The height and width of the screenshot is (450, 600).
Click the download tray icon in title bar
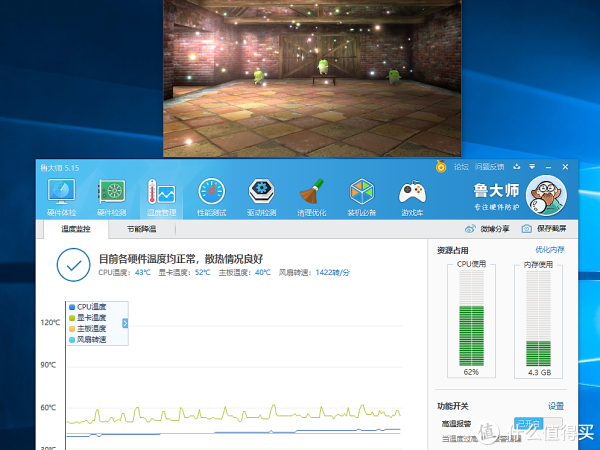517,166
